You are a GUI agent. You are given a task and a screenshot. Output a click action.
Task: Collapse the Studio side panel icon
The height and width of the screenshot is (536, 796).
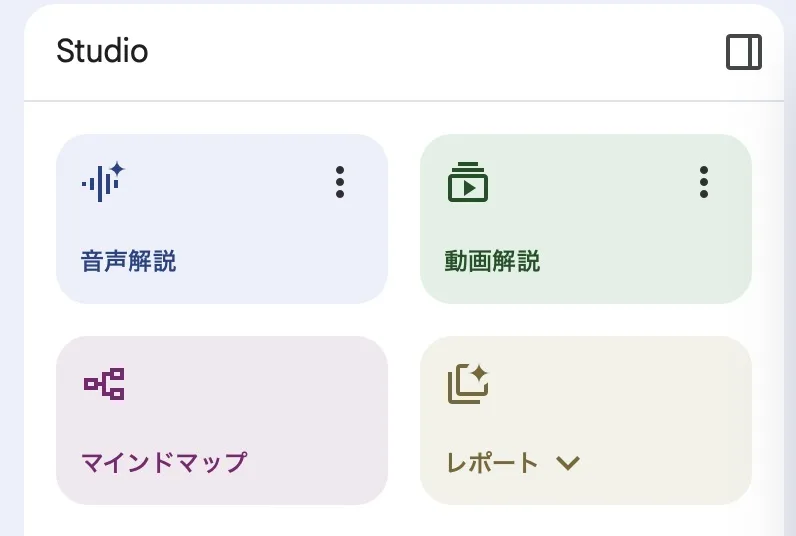click(744, 52)
